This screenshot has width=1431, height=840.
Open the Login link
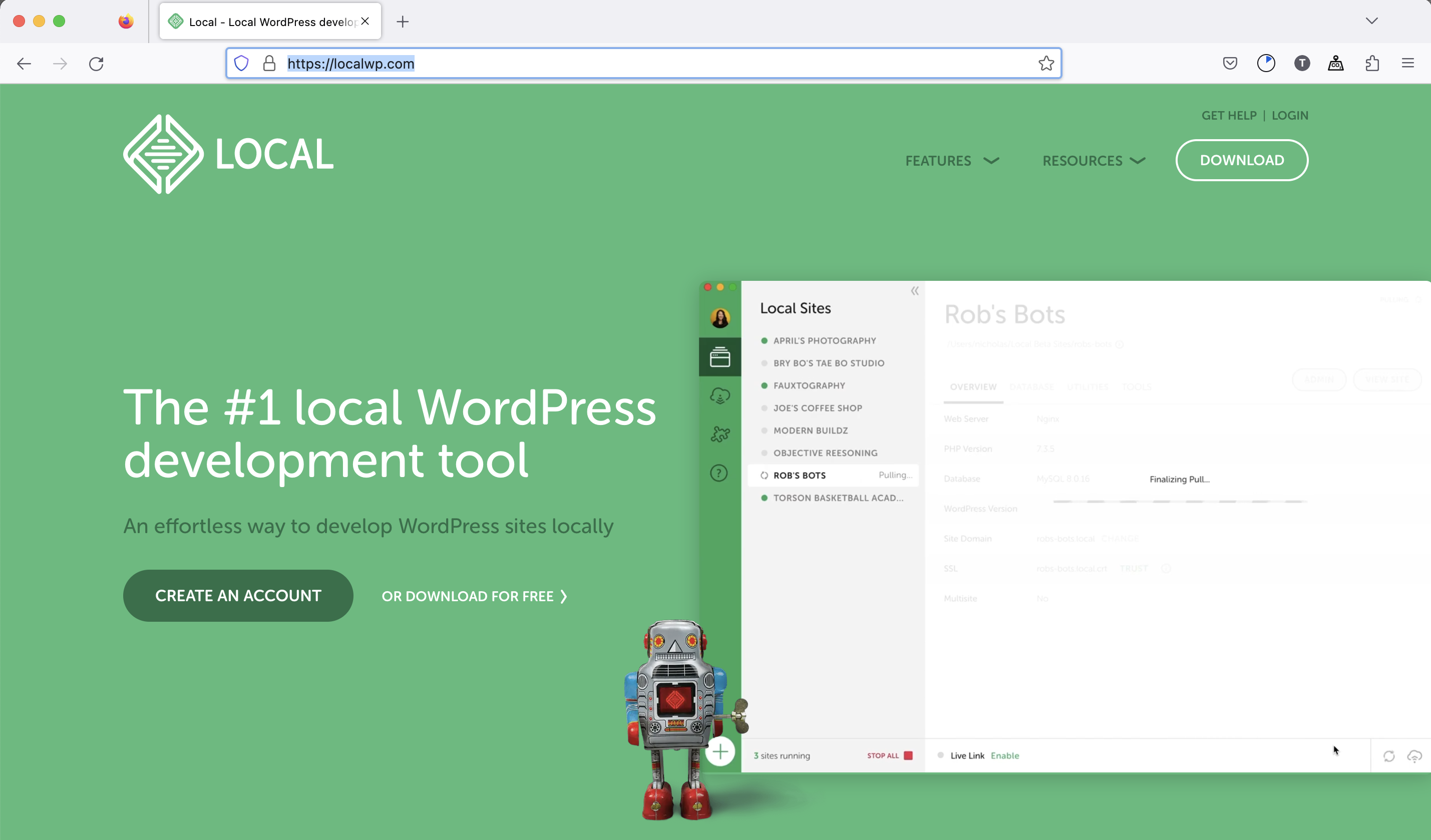(1290, 115)
